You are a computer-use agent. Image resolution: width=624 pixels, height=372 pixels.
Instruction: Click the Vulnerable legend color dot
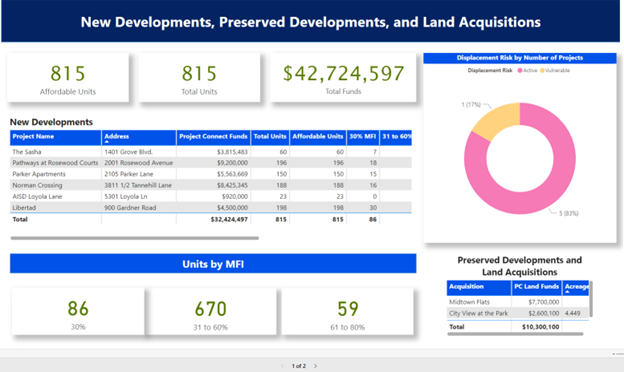point(542,70)
